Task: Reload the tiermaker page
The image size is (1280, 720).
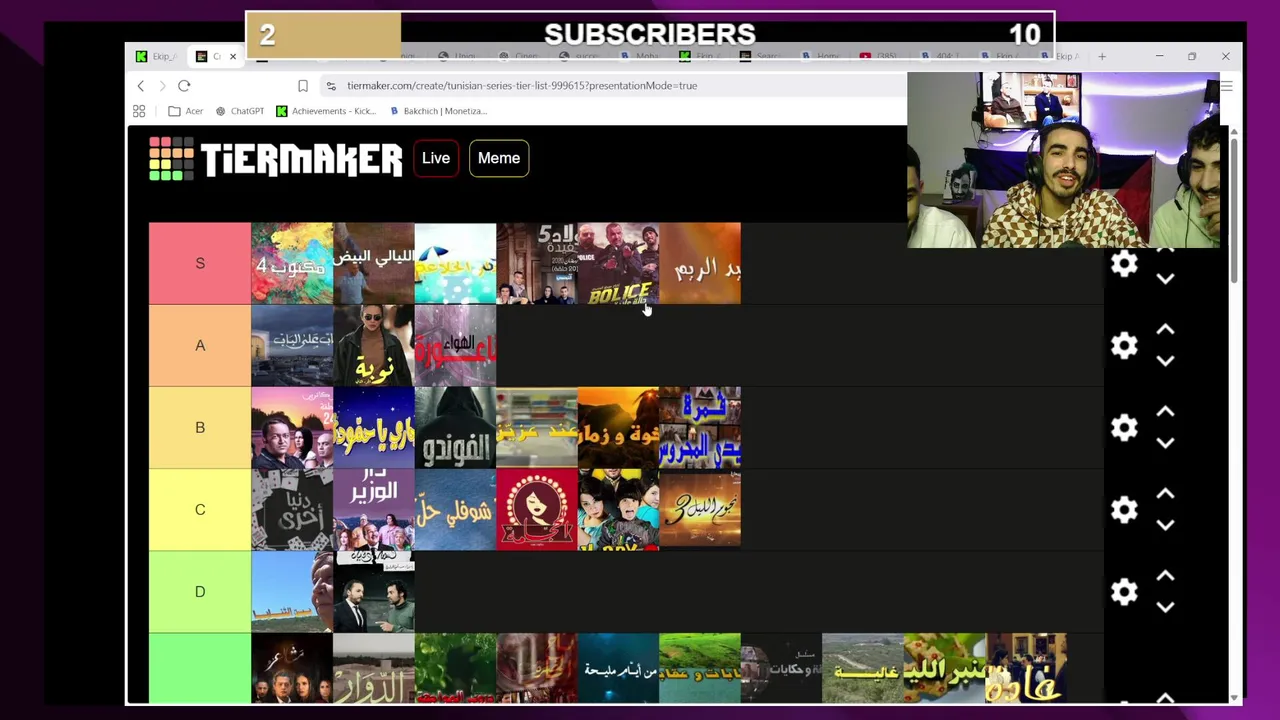Action: 184,86
